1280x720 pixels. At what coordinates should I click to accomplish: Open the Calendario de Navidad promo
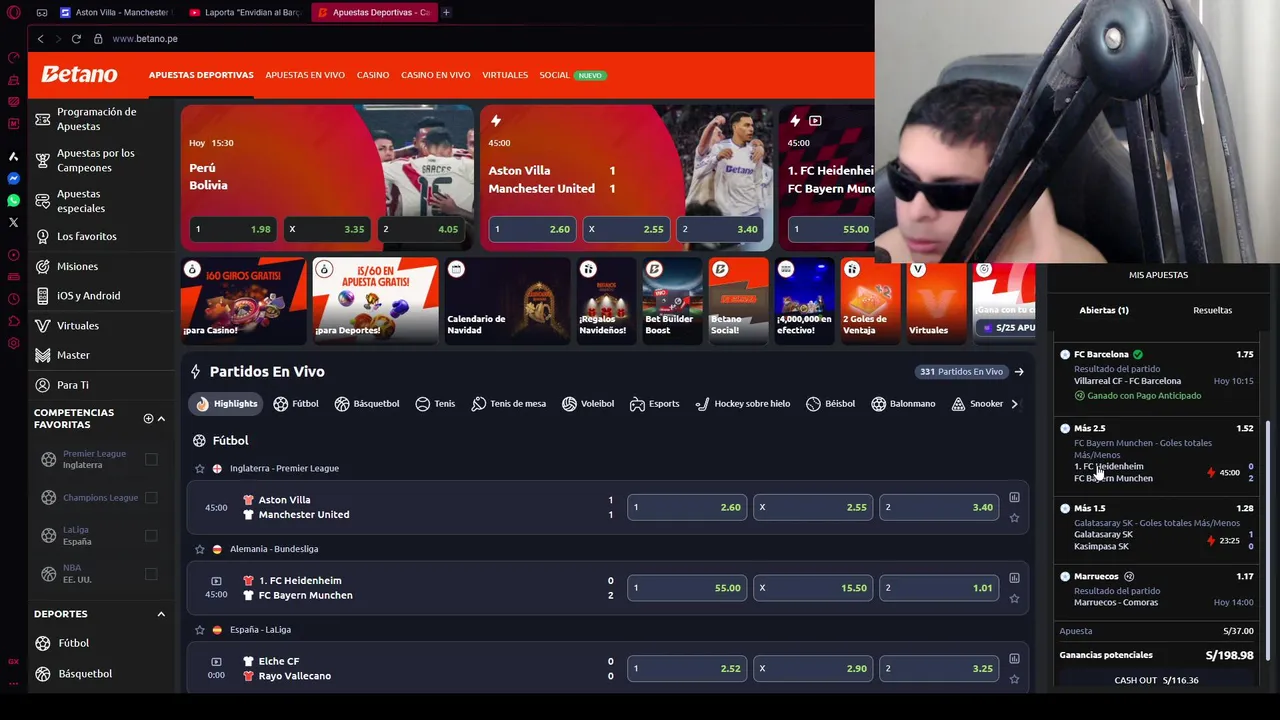(x=507, y=301)
